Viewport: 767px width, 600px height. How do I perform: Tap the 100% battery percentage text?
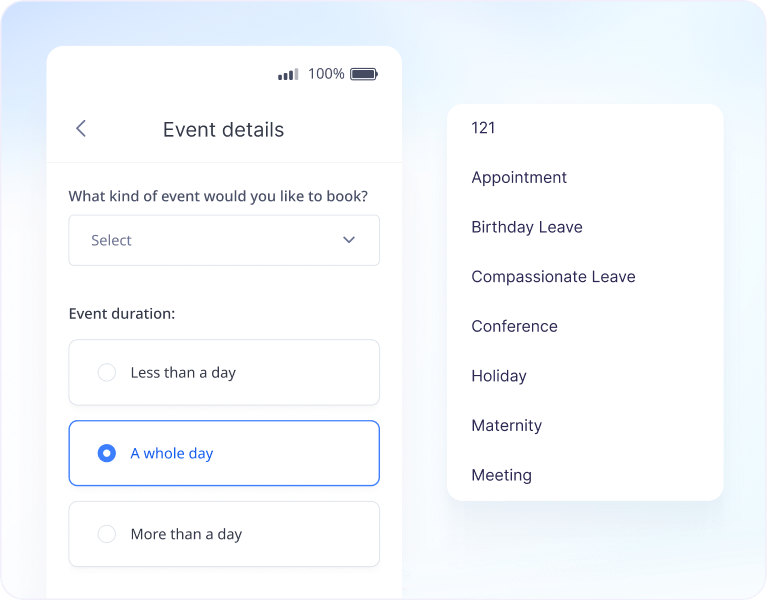tap(326, 74)
